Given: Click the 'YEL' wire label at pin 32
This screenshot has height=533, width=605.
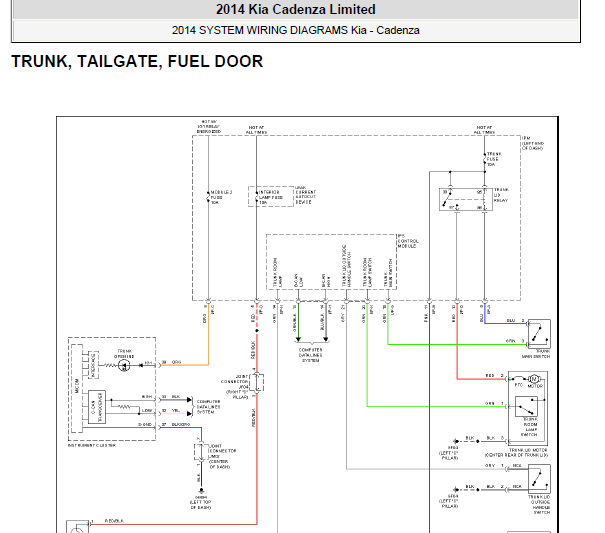Looking at the screenshot, I should point(176,410).
